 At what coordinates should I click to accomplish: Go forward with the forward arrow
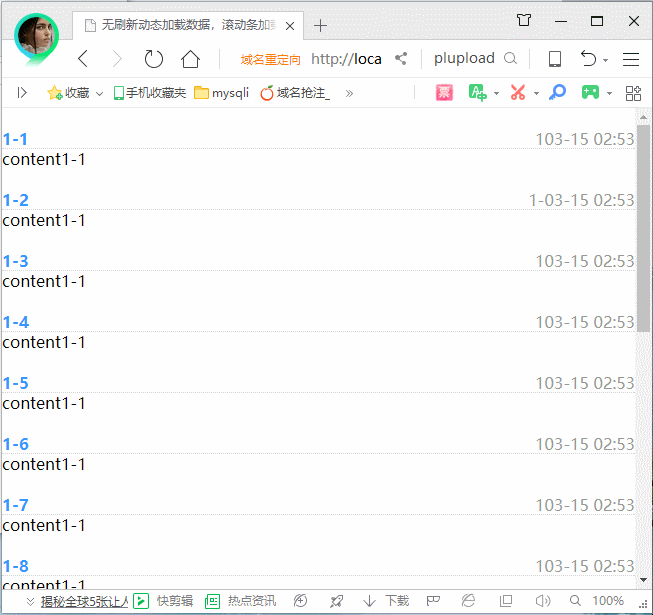117,59
